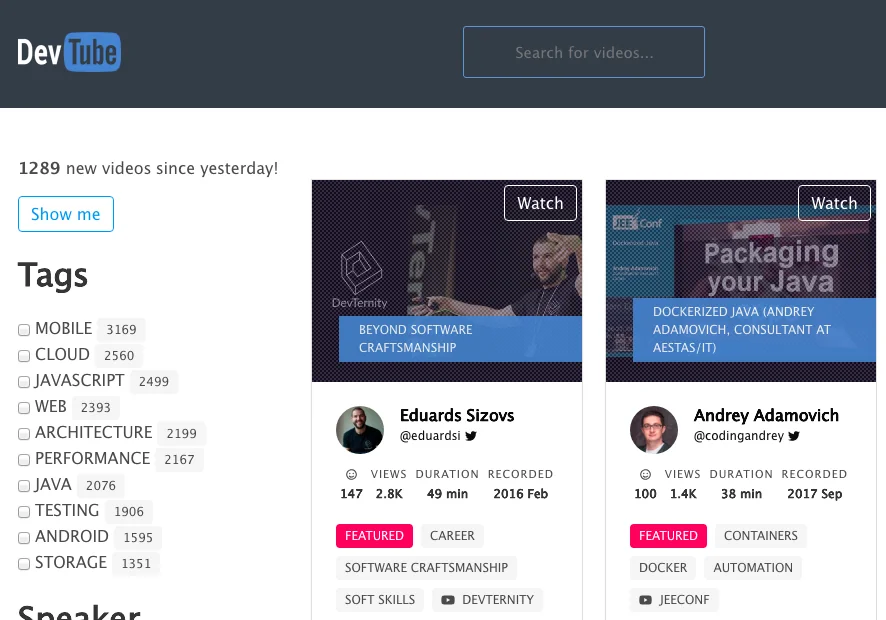This screenshot has width=886, height=620.
Task: Click the smiley icon above 147
Action: pos(351,474)
